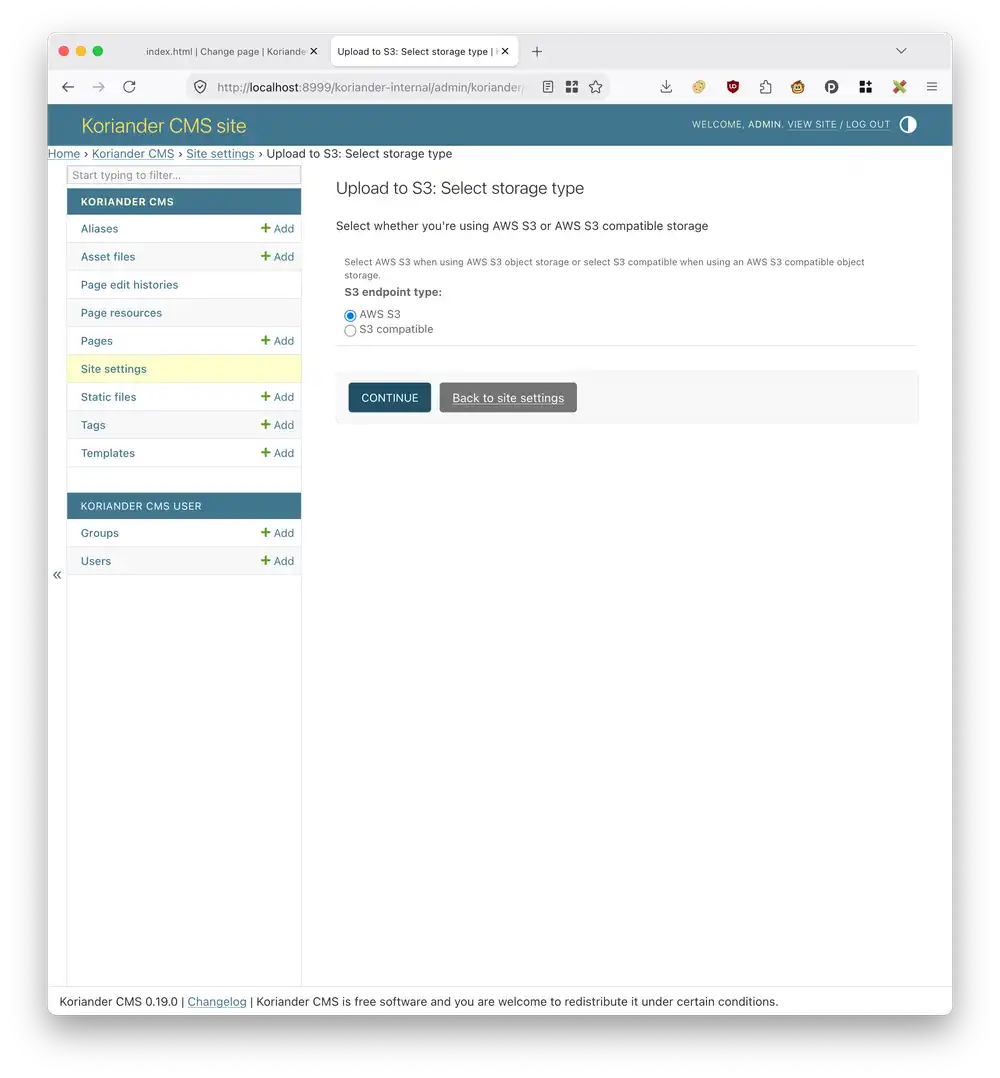Close the Upload to S3 tab
This screenshot has width=1000, height=1078.
(x=505, y=52)
